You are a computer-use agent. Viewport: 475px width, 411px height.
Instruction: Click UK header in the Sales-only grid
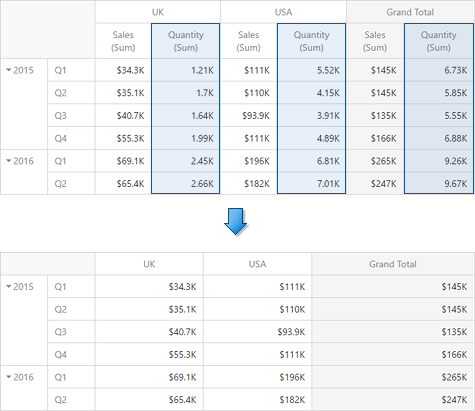[x=149, y=264]
